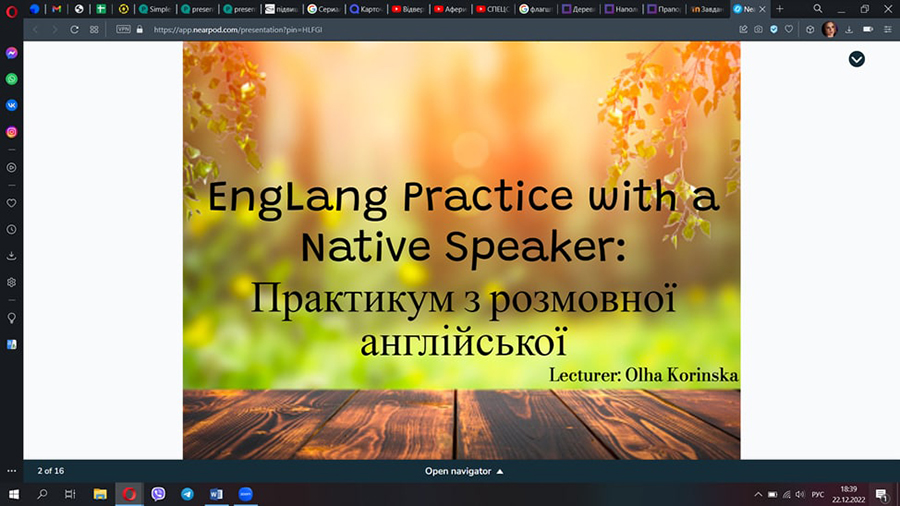The height and width of the screenshot is (506, 900).
Task: Switch to the Simple browser tab
Action: pyautogui.click(x=156, y=9)
